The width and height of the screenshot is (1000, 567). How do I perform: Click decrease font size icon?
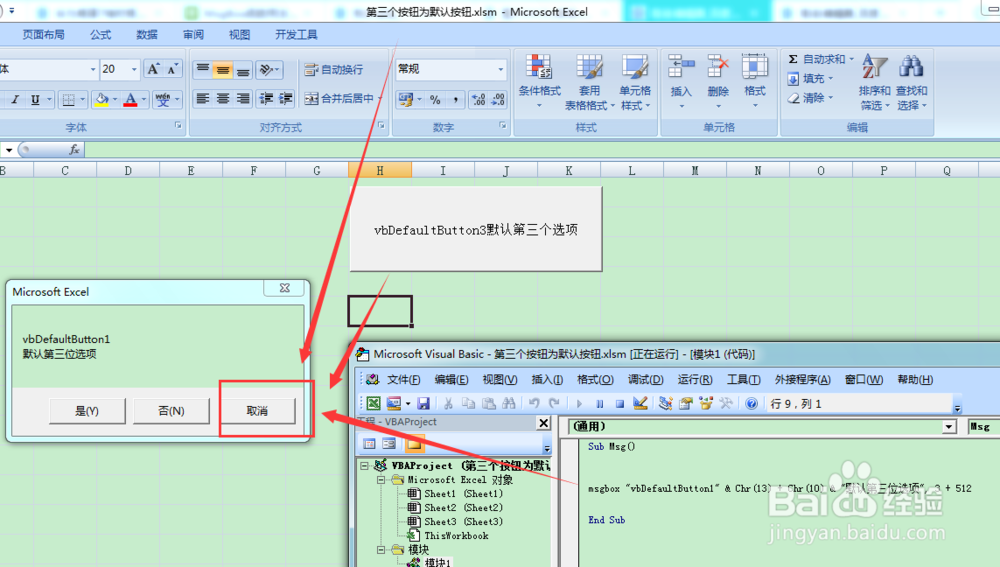click(173, 69)
